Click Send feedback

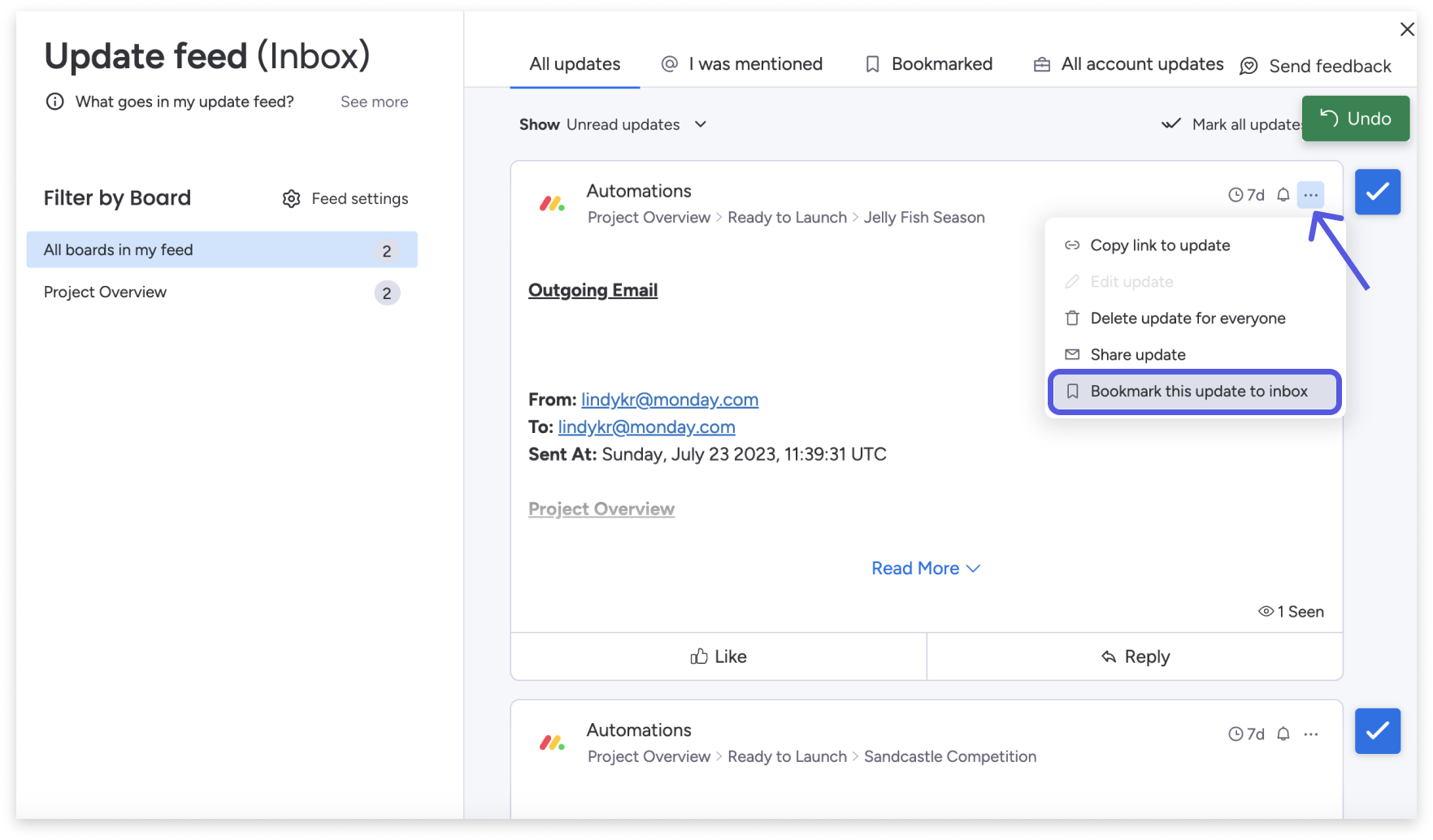coord(1315,67)
